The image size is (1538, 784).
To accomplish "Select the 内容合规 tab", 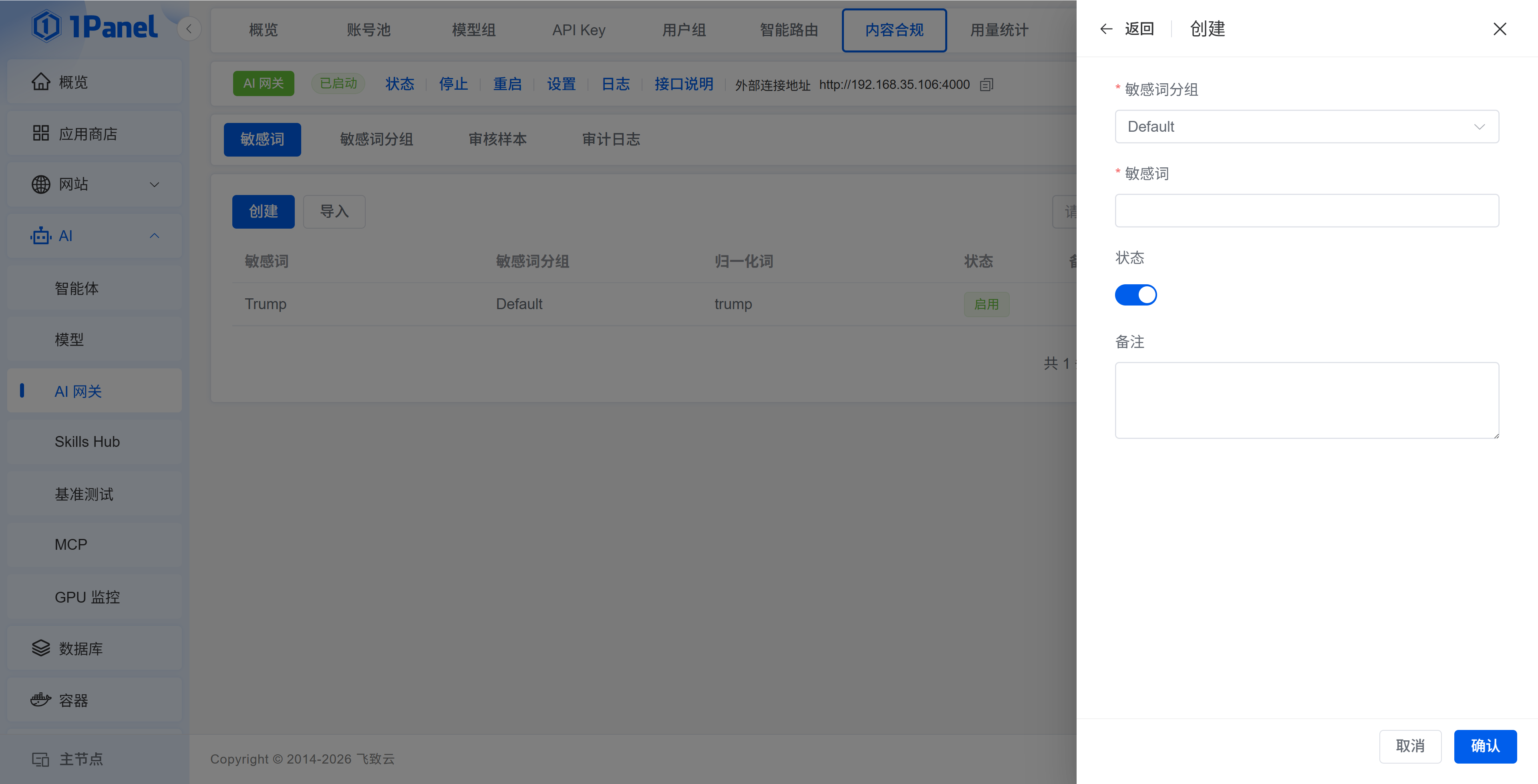I will coord(894,30).
